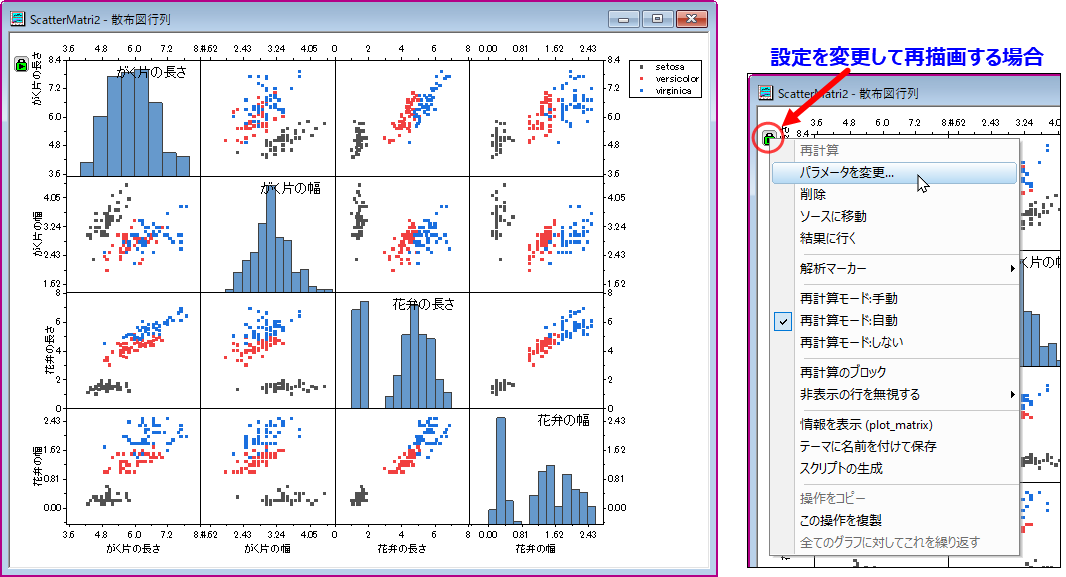
Task: Select パラメータを変更... from the context menu
Action: [x=847, y=173]
